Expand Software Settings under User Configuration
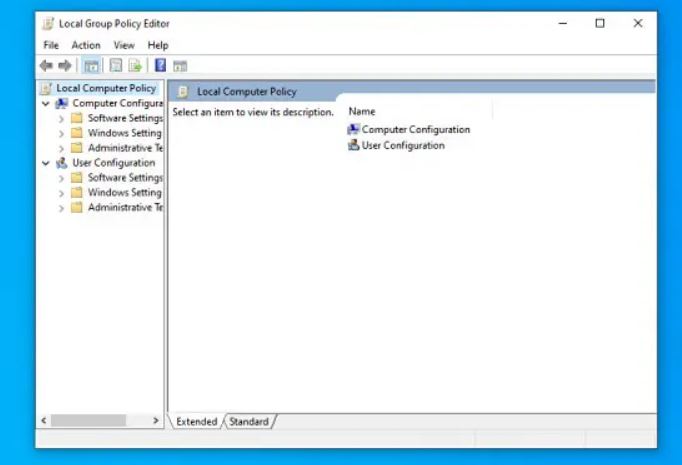The image size is (682, 465). coord(61,178)
